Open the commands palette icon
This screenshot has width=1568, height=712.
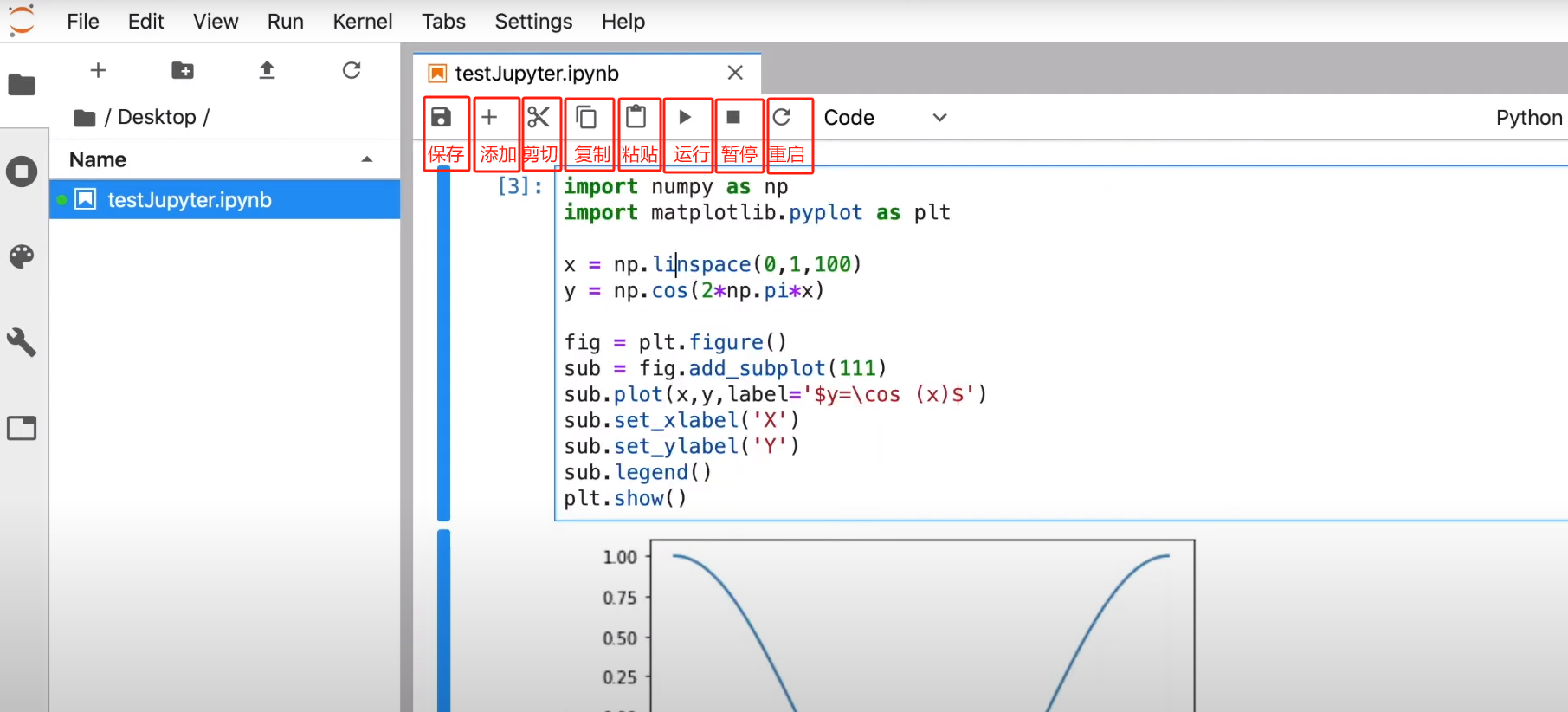coord(22,256)
